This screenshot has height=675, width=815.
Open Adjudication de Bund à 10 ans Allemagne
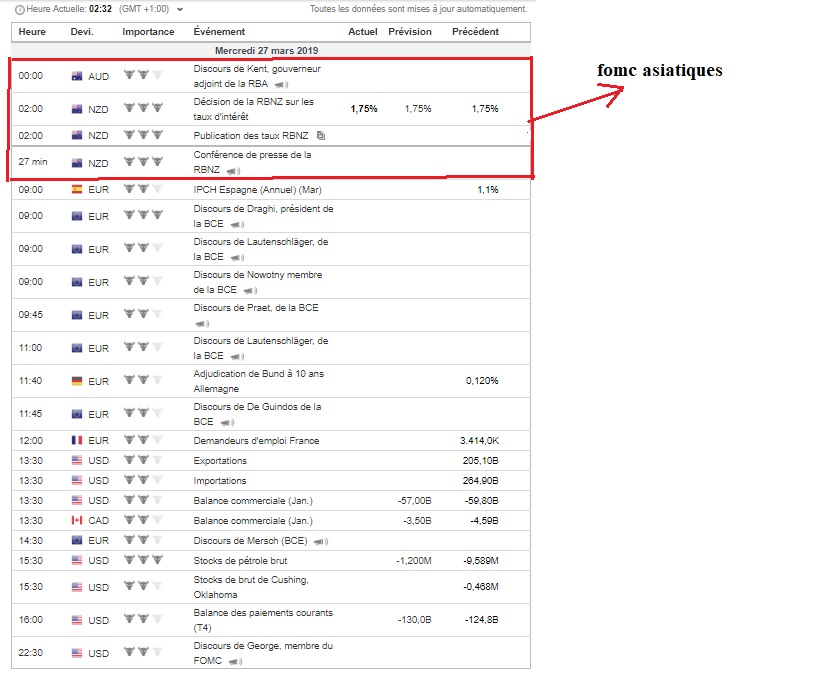[x=258, y=381]
